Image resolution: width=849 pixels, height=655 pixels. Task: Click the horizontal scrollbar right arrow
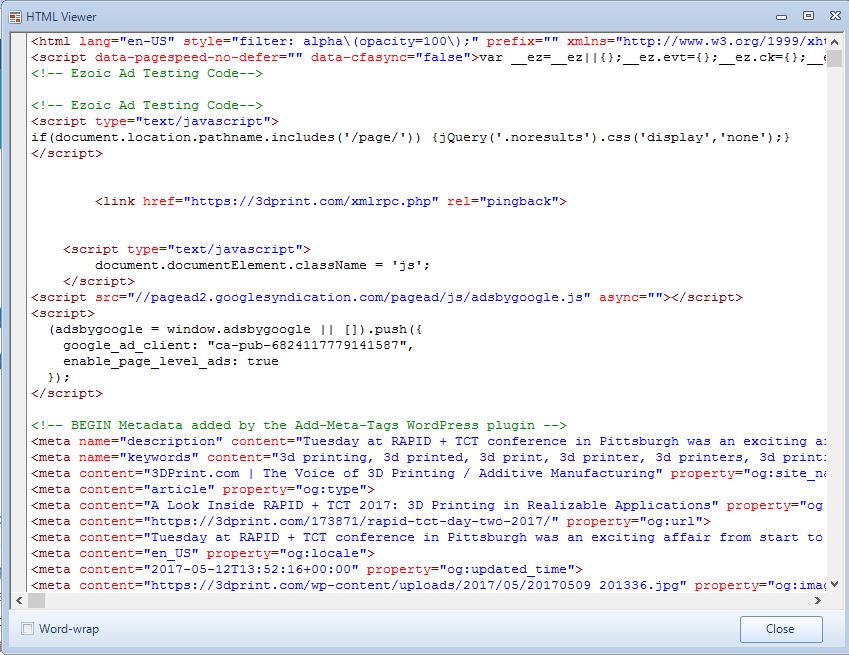point(818,600)
